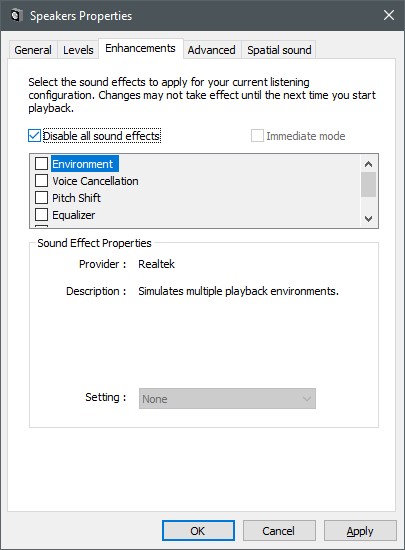Screen dimensions: 405x550
Task: Tick the Pitch Shift checkbox
Action: (41, 197)
